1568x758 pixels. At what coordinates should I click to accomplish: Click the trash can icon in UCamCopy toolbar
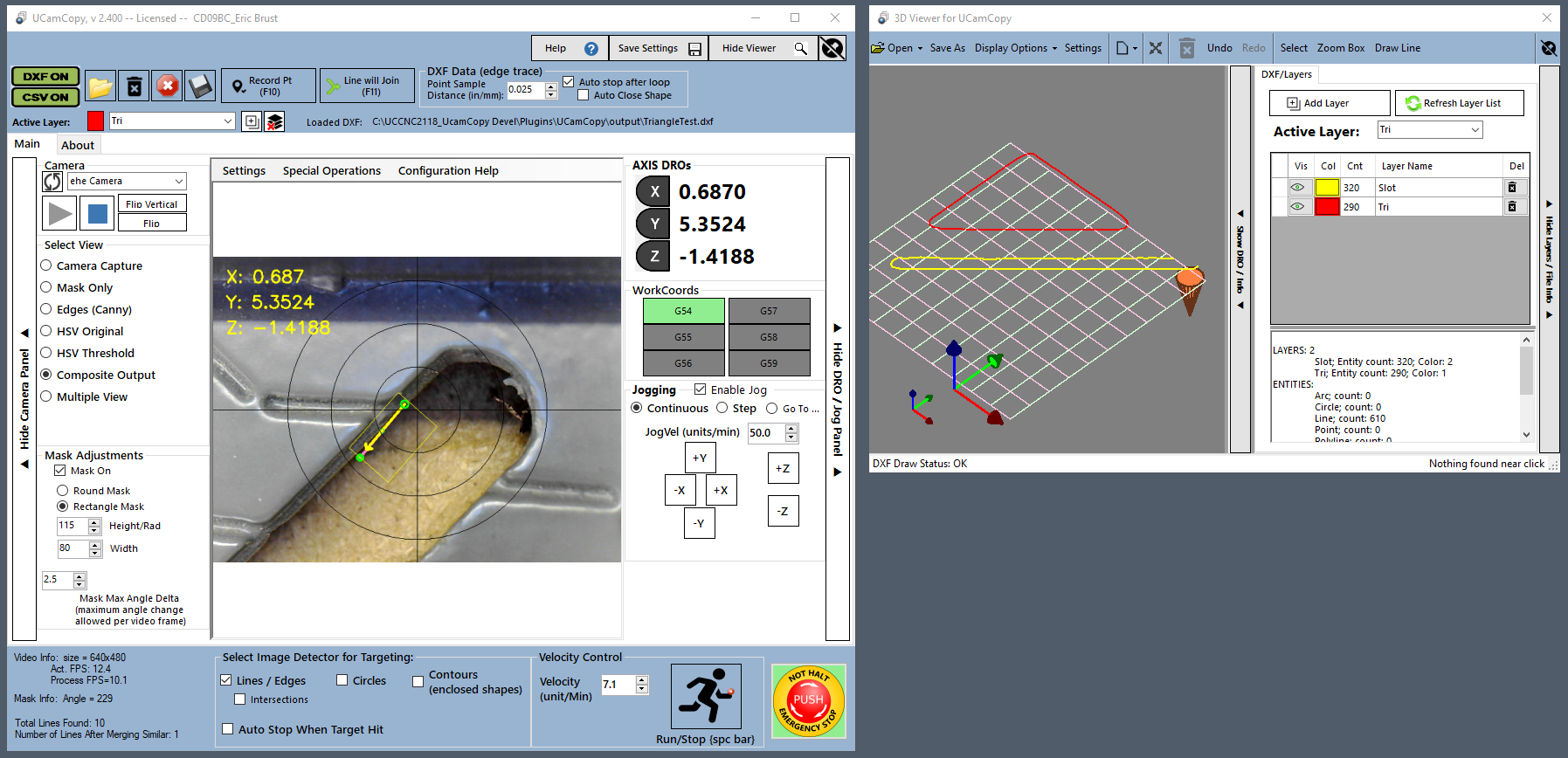(134, 86)
